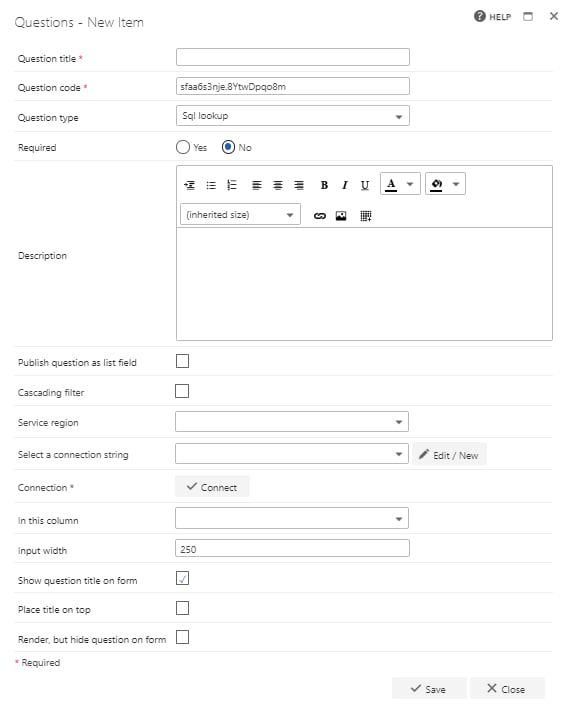Expand the Service region dropdown

[x=292, y=422]
